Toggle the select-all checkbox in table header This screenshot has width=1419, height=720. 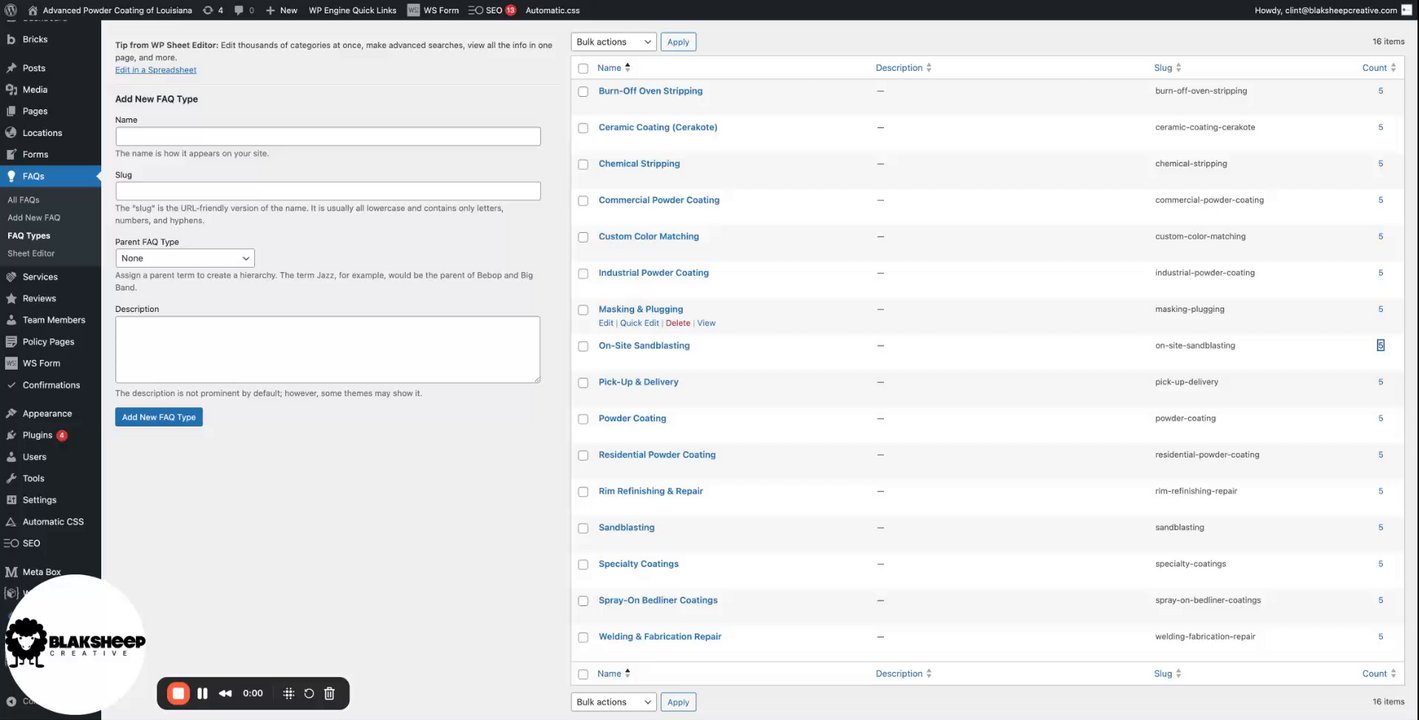[x=583, y=68]
